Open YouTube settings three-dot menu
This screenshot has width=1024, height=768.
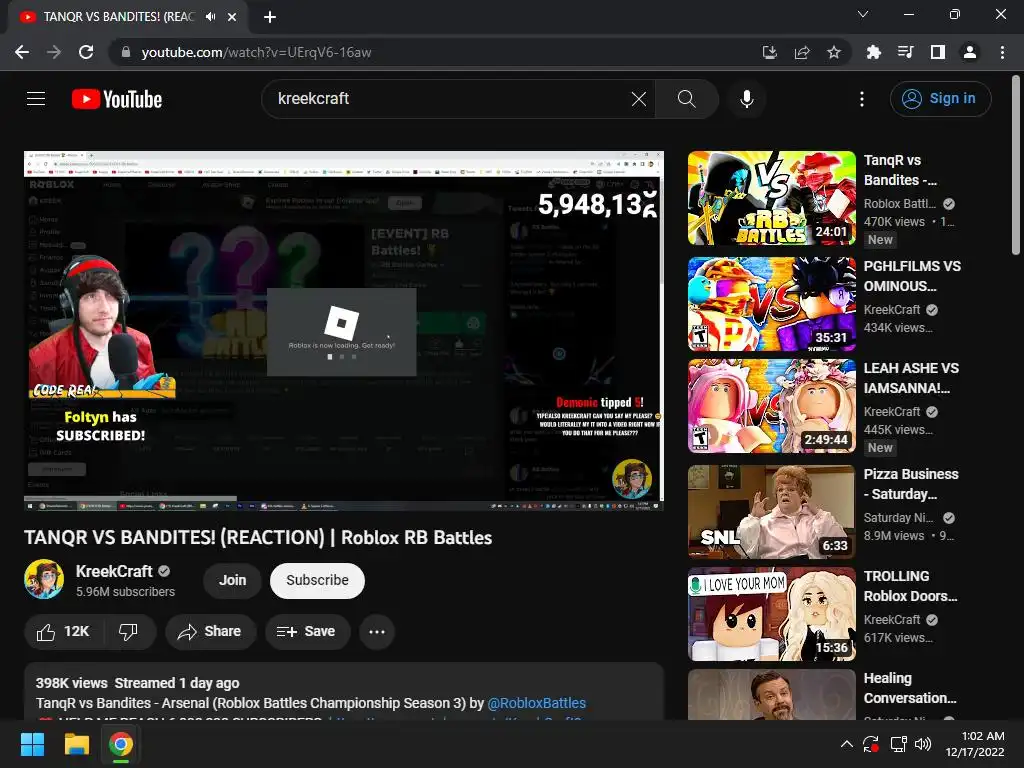pyautogui.click(x=862, y=99)
